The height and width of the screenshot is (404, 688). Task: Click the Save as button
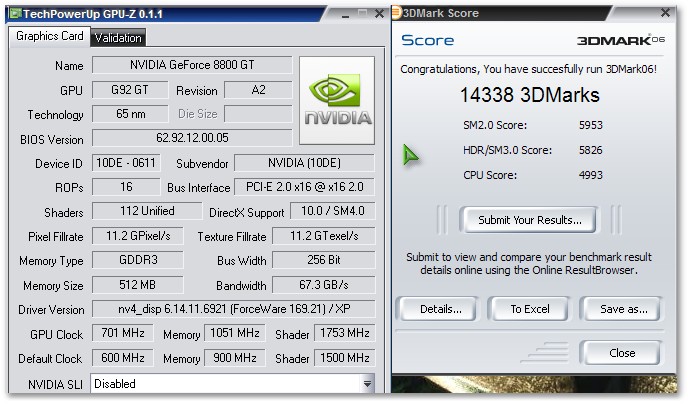pos(623,309)
